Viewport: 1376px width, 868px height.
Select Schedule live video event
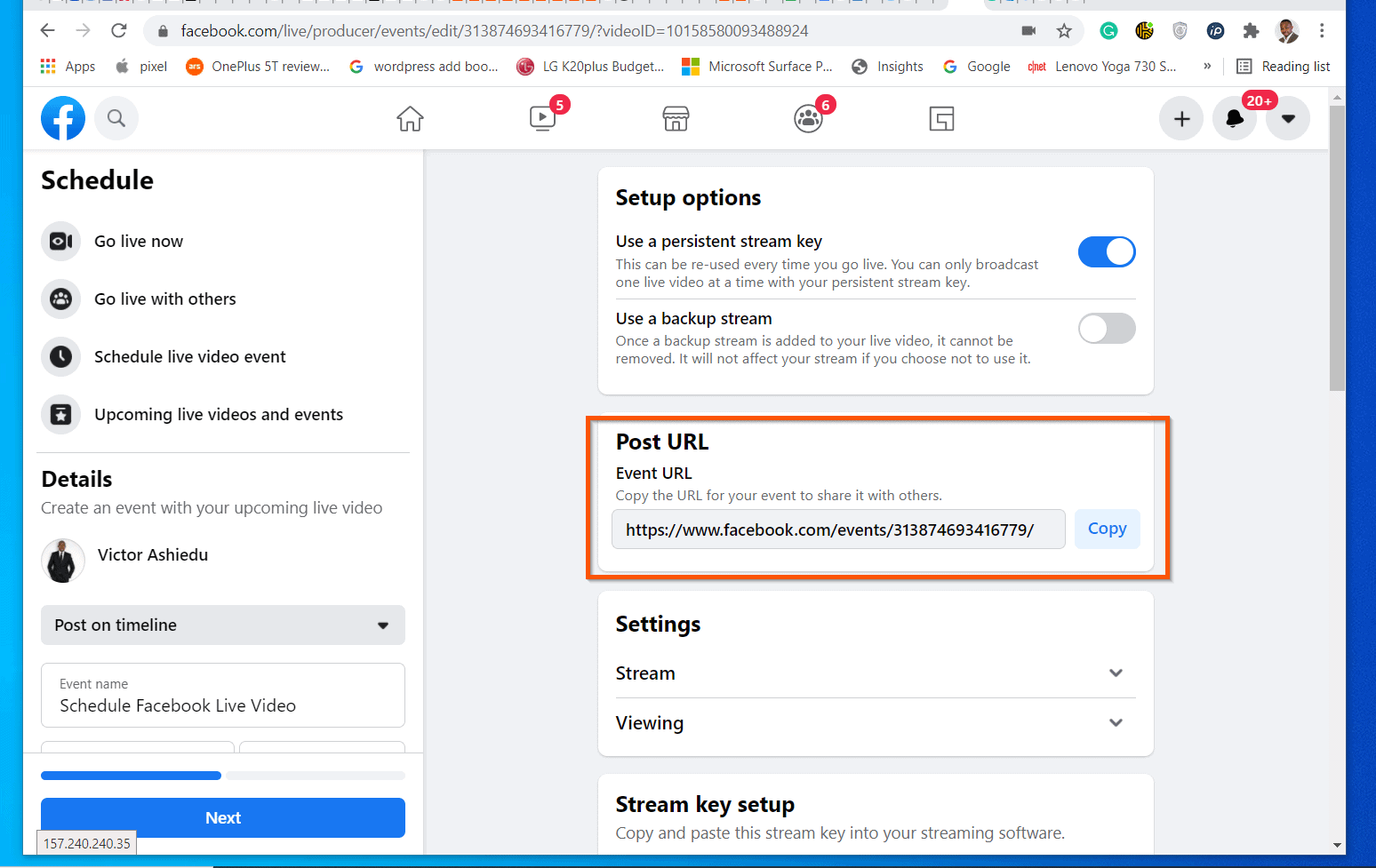click(223, 357)
